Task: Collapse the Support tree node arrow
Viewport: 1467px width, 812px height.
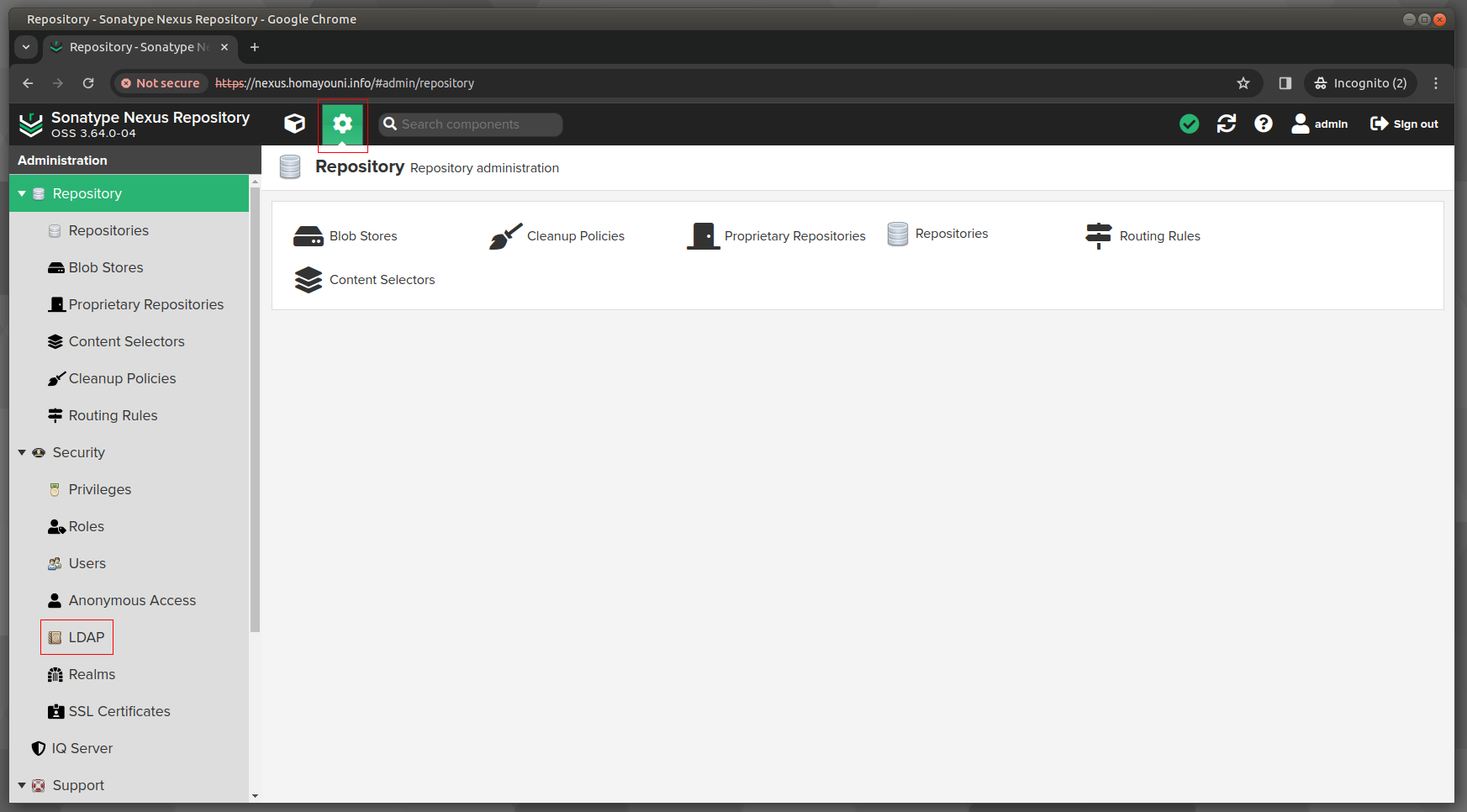Action: [22, 785]
